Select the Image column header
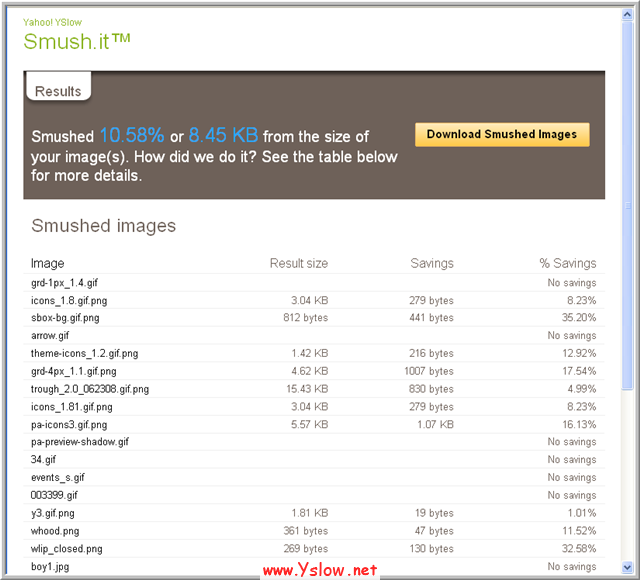 [x=48, y=263]
